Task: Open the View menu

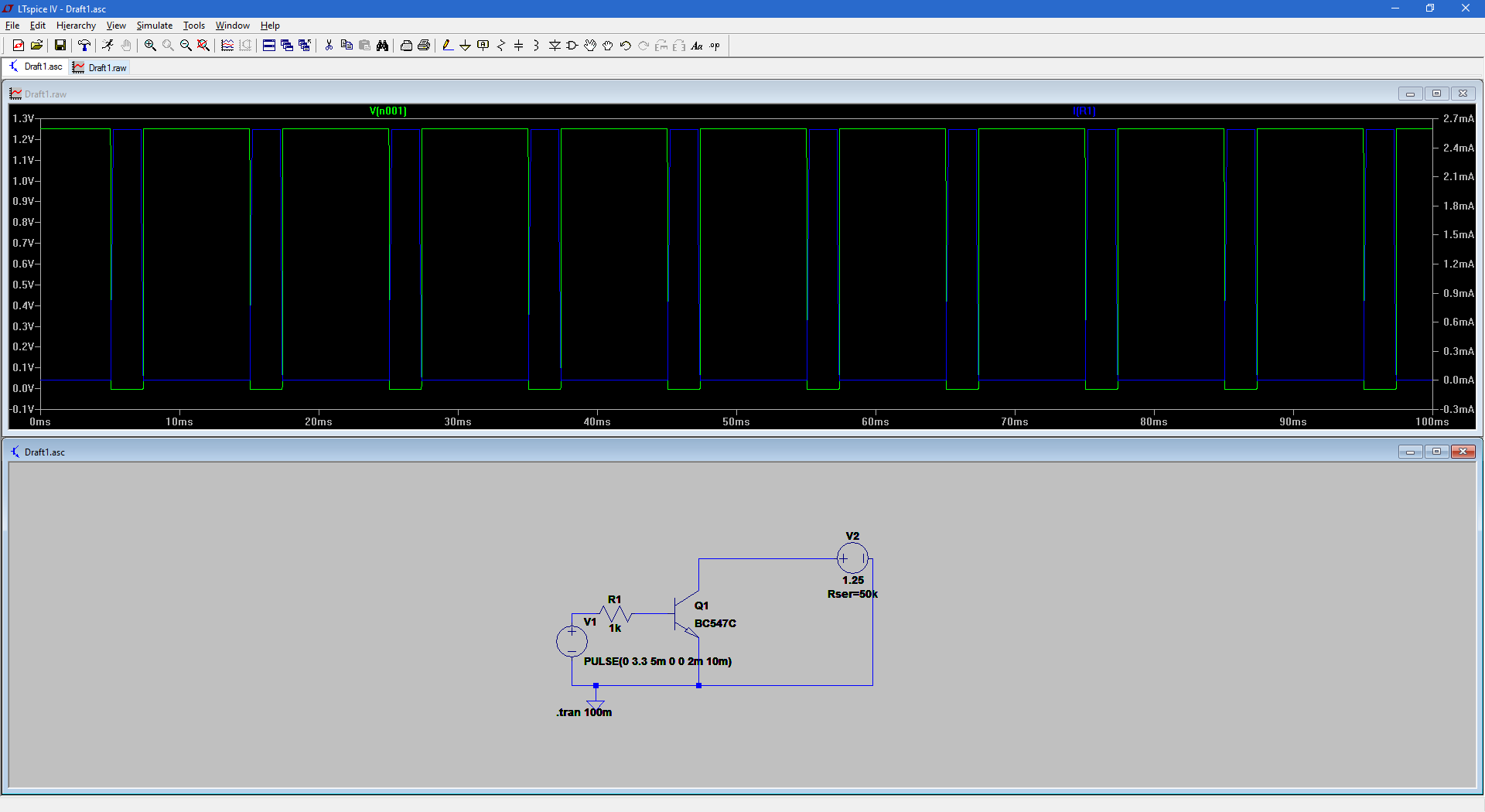Action: [116, 26]
